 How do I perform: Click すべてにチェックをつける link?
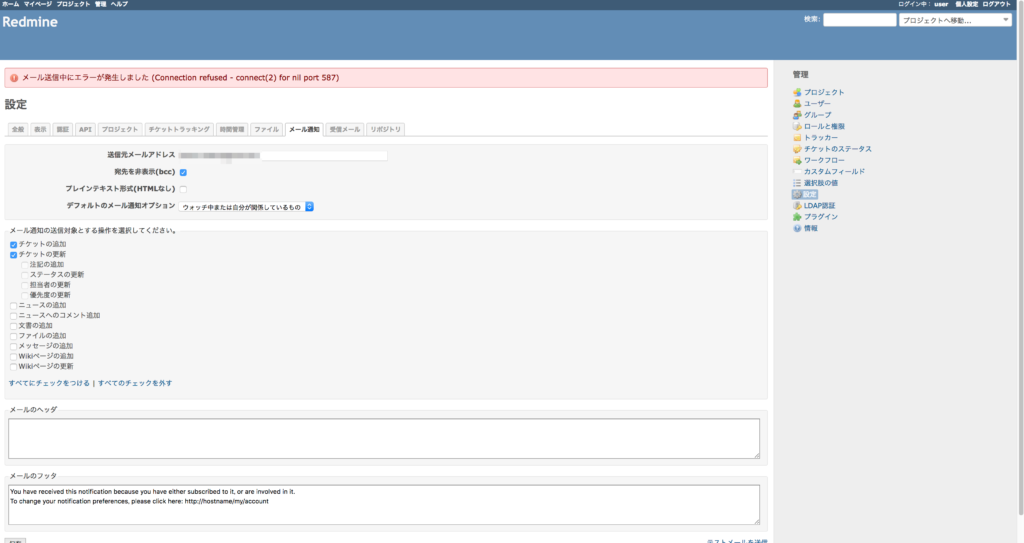49,383
